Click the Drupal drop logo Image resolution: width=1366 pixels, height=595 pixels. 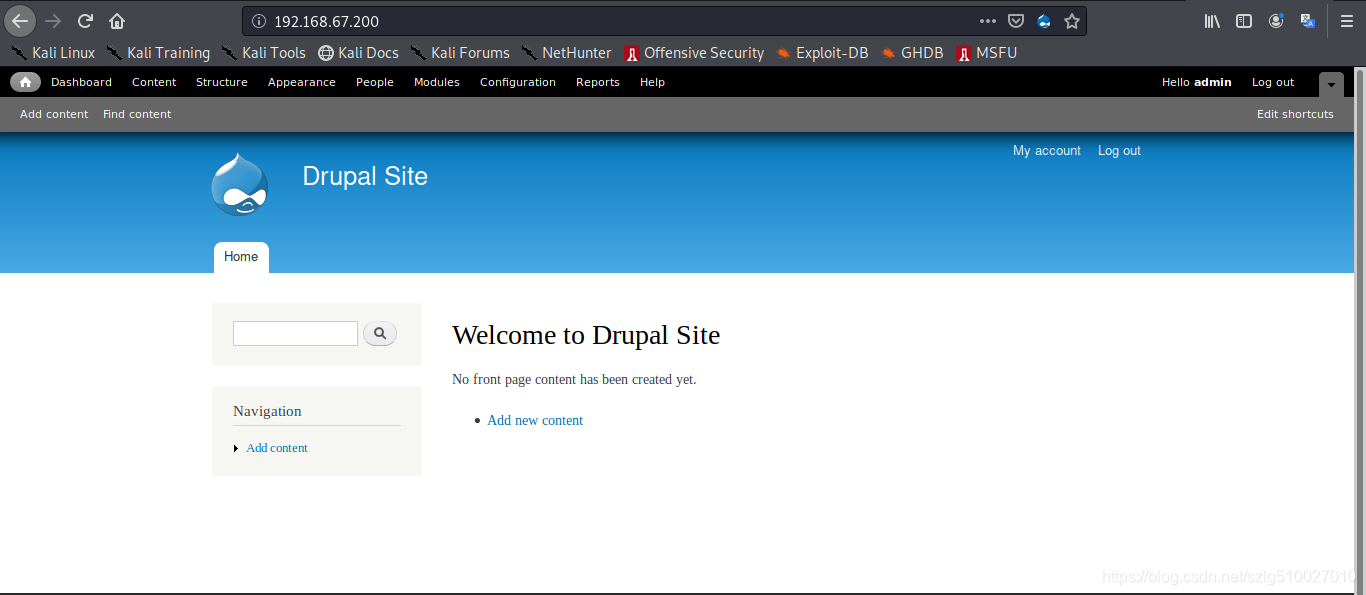pos(240,184)
